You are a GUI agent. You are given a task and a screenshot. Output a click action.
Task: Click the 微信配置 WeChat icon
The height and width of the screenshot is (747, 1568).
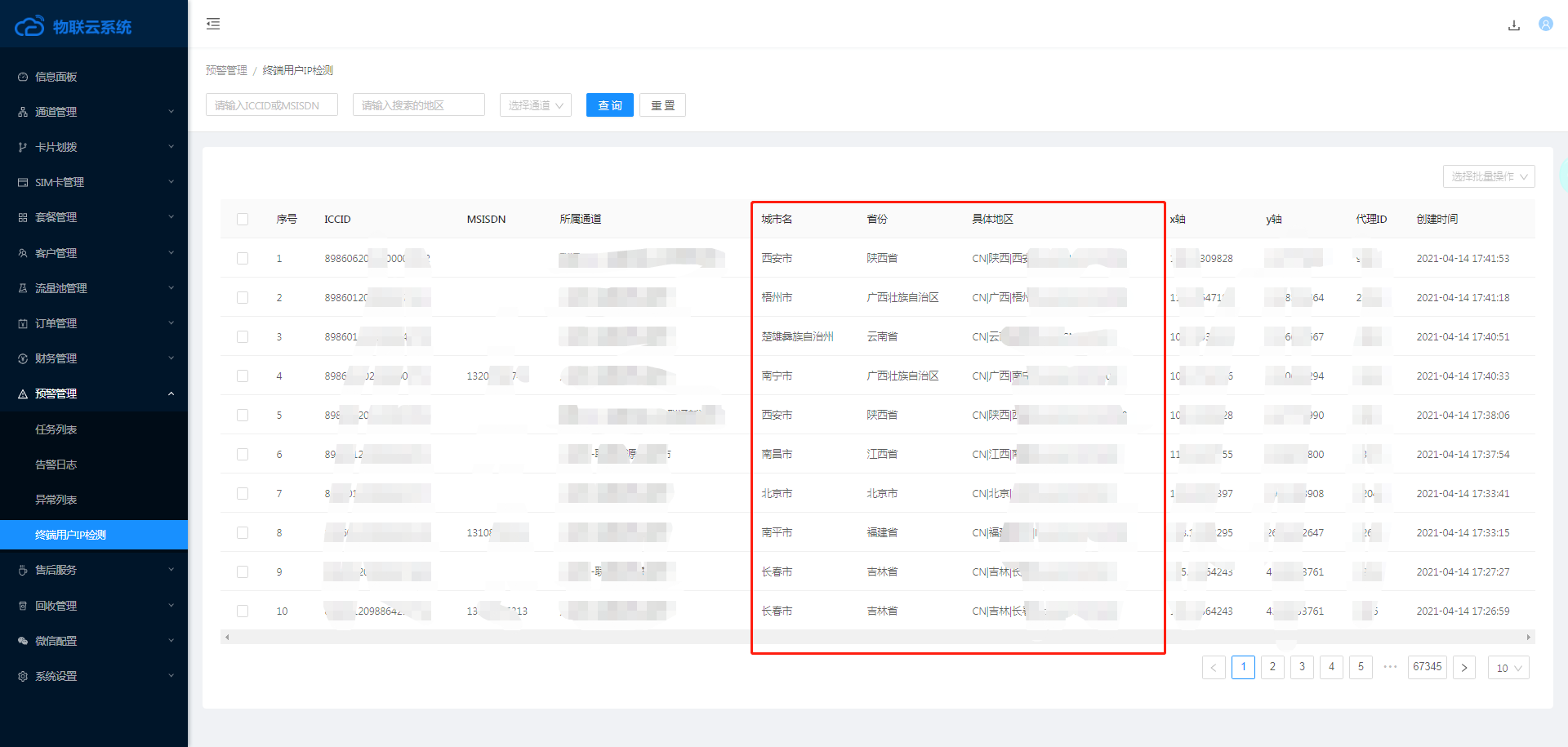[23, 641]
